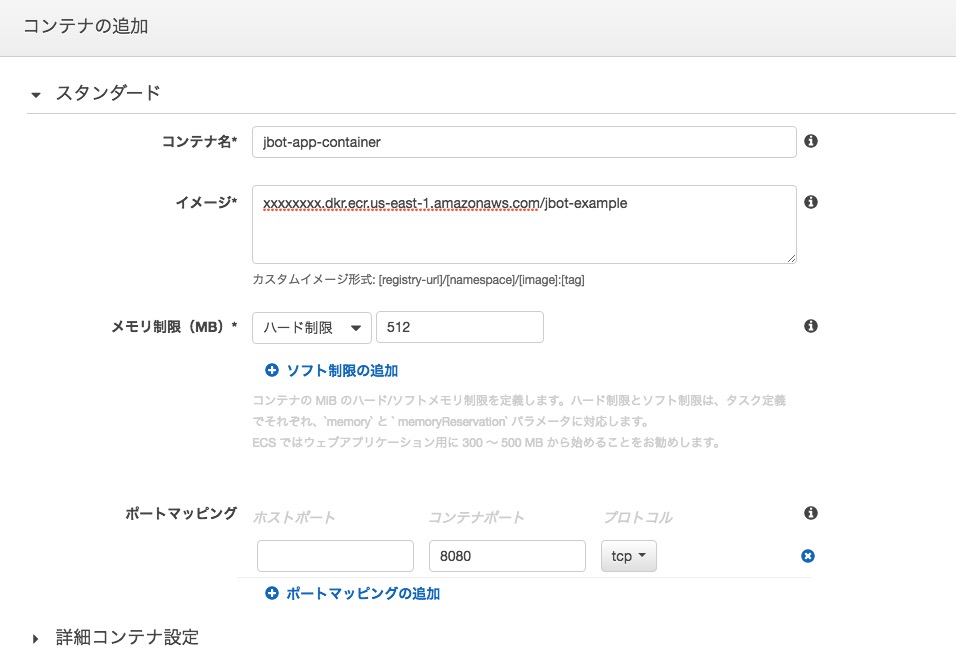Expand the 詳細コンテナ設定 section

tap(34, 637)
